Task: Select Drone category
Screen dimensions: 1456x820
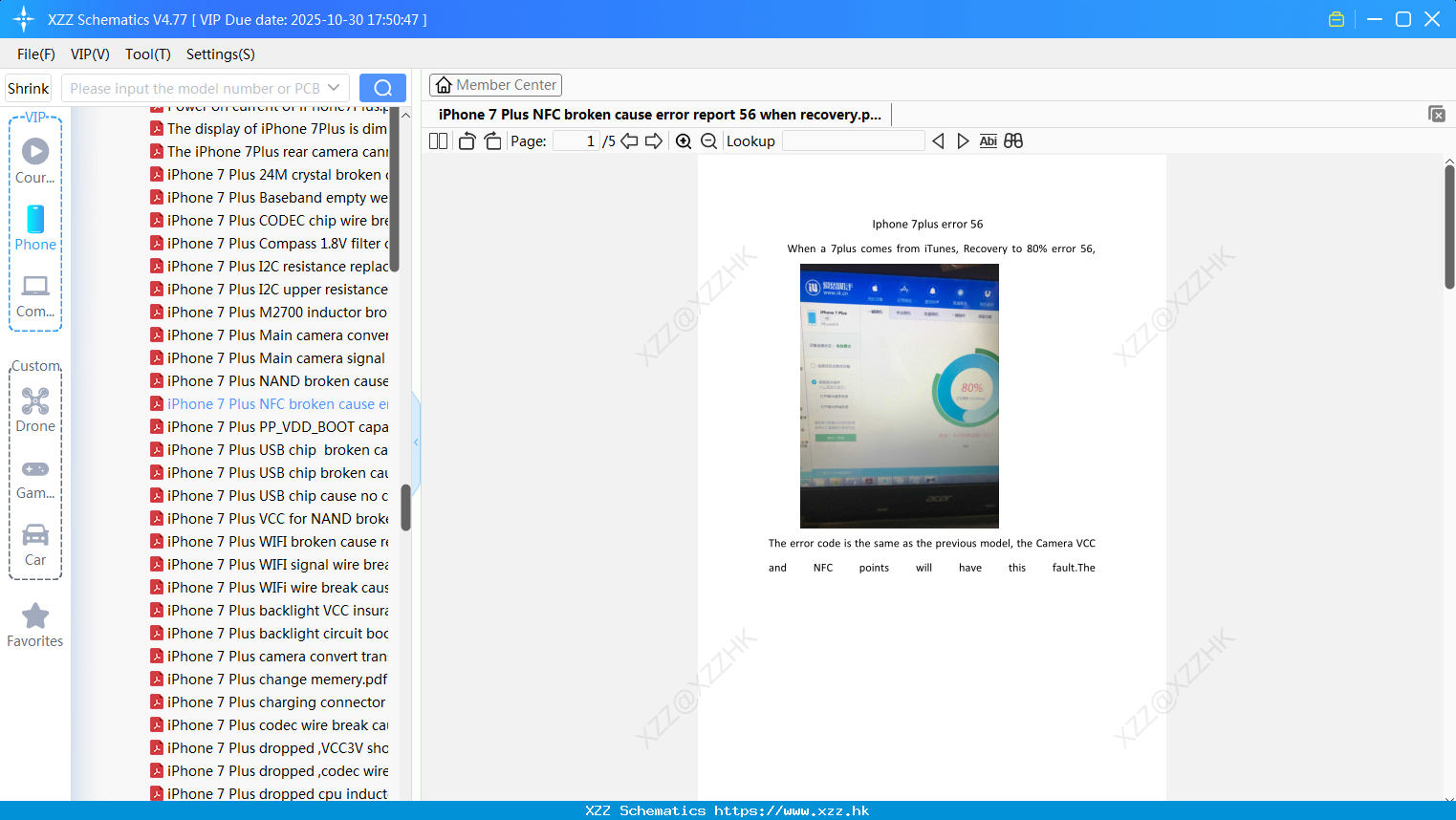Action: click(35, 410)
